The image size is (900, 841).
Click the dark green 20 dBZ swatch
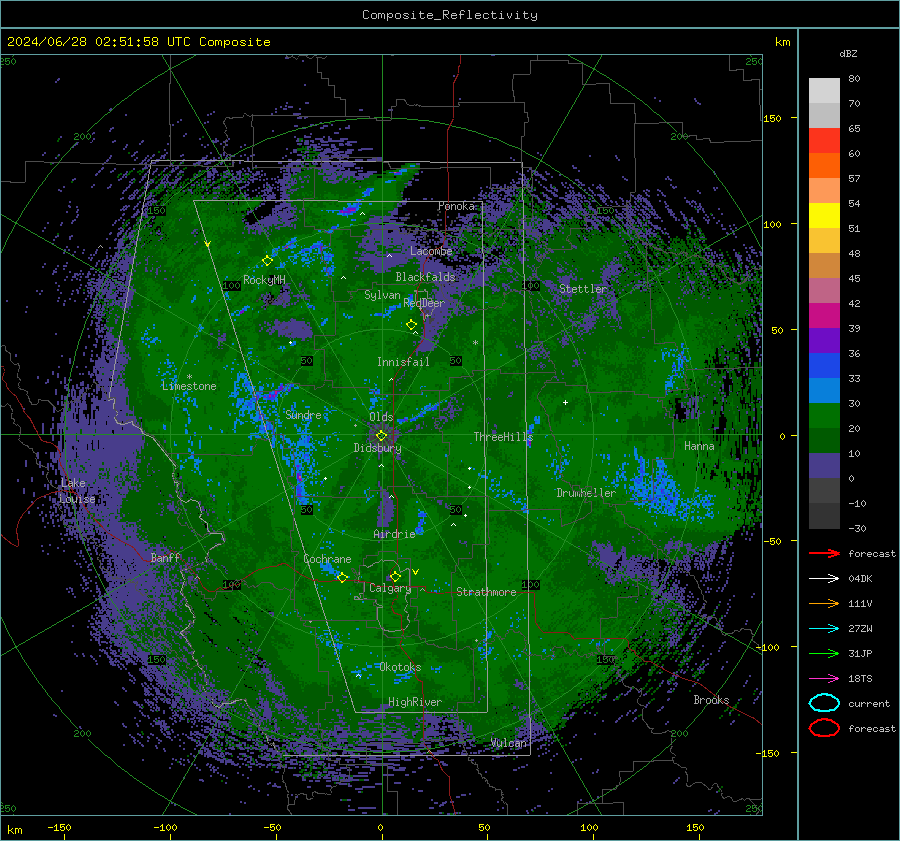pyautogui.click(x=824, y=441)
